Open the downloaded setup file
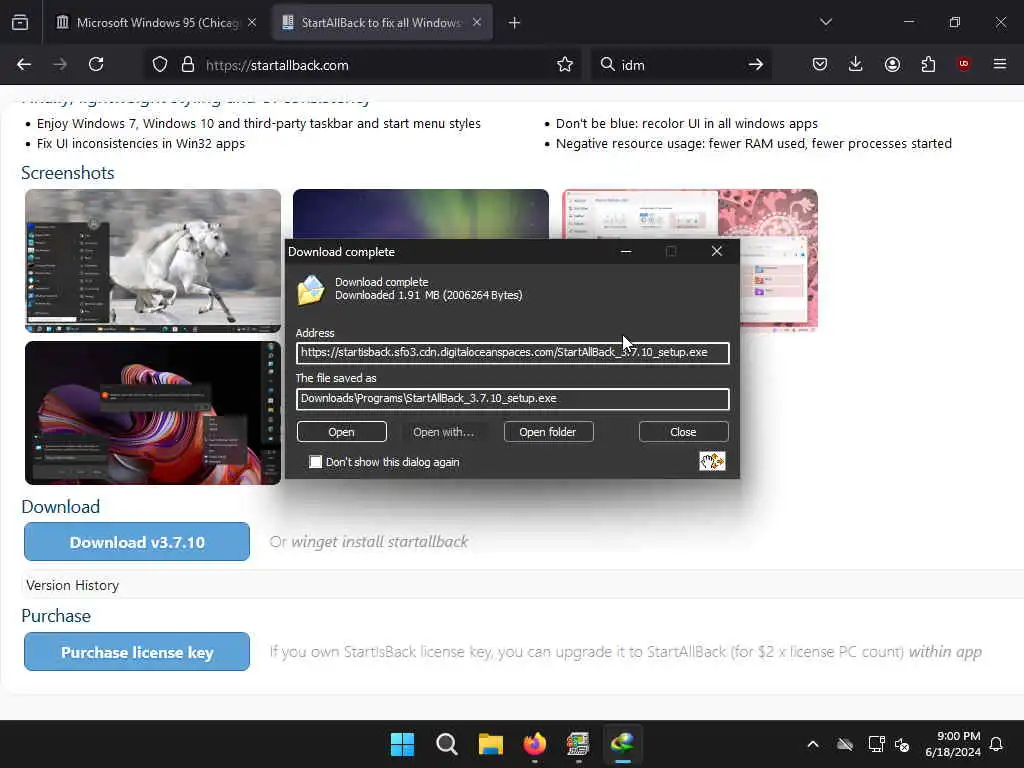The width and height of the screenshot is (1024, 768). click(342, 432)
